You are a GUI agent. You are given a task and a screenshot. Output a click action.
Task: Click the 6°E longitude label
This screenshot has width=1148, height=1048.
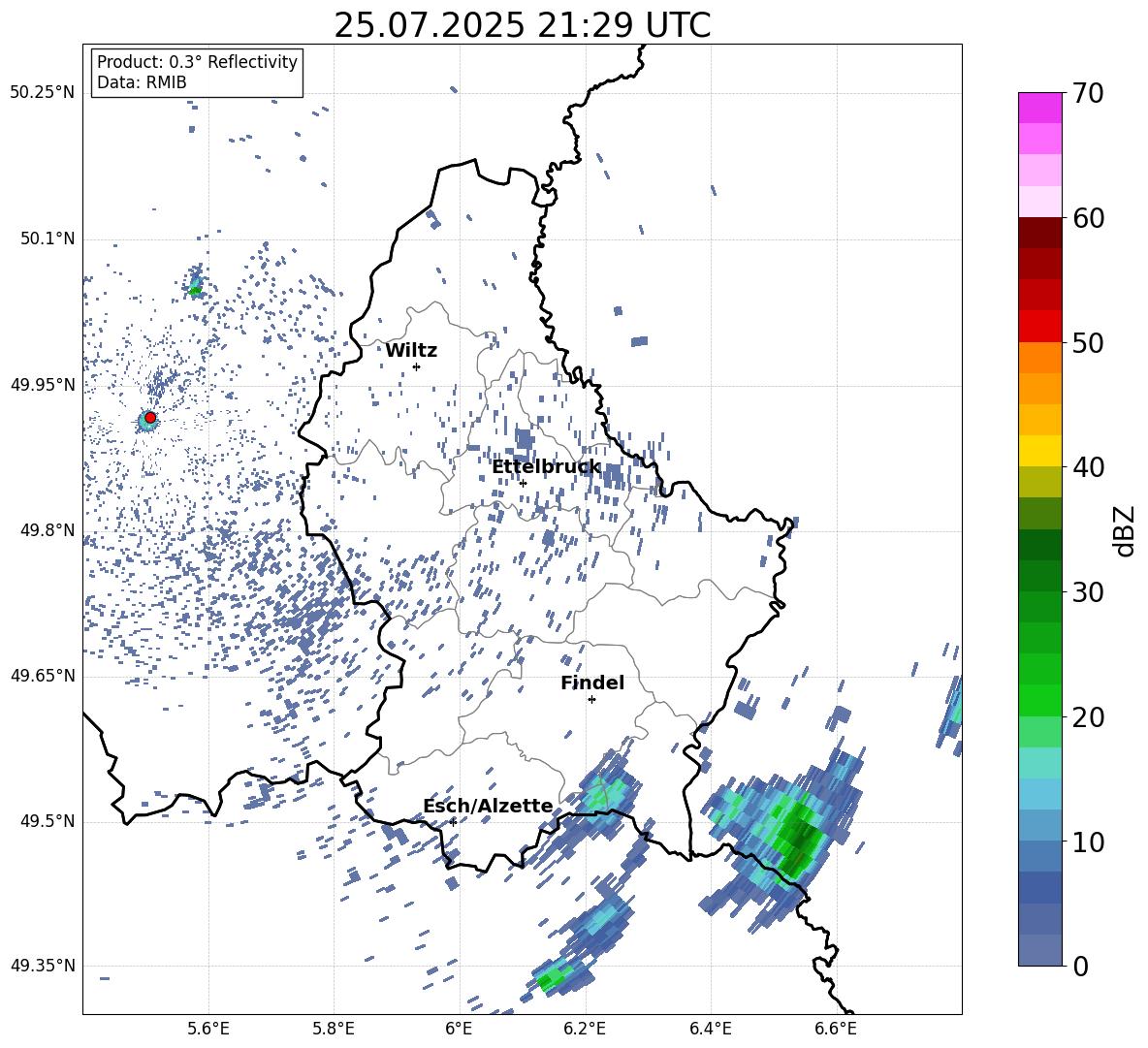459,1029
